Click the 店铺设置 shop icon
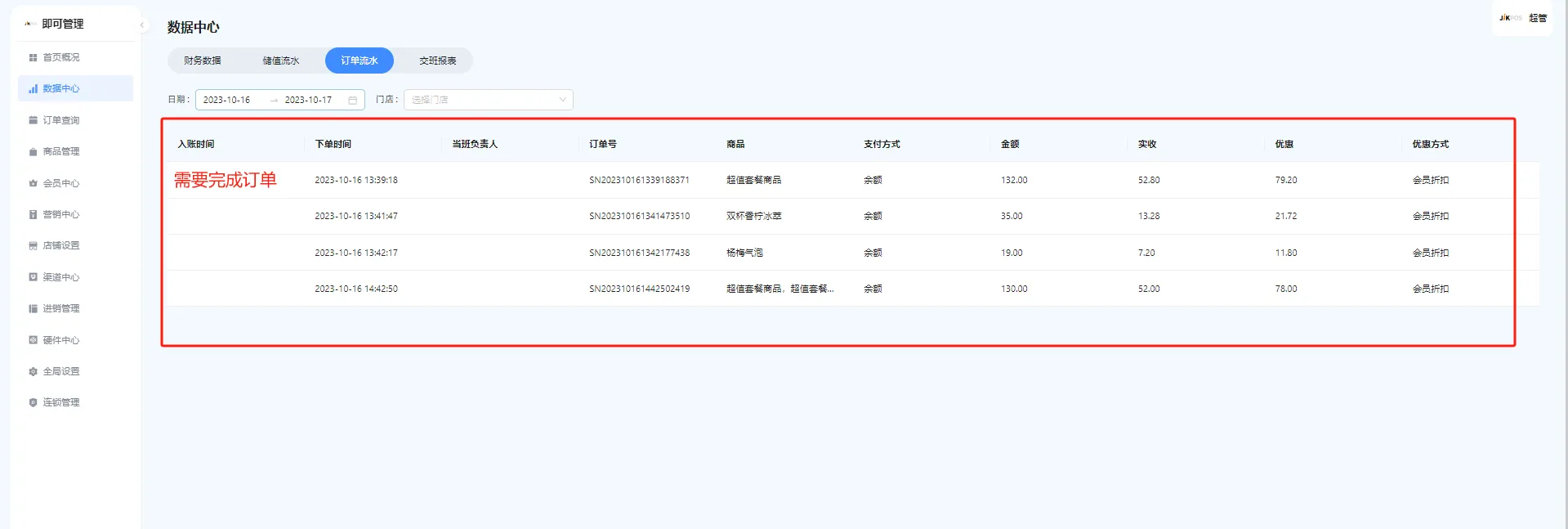Viewport: 1568px width, 529px height. [33, 245]
